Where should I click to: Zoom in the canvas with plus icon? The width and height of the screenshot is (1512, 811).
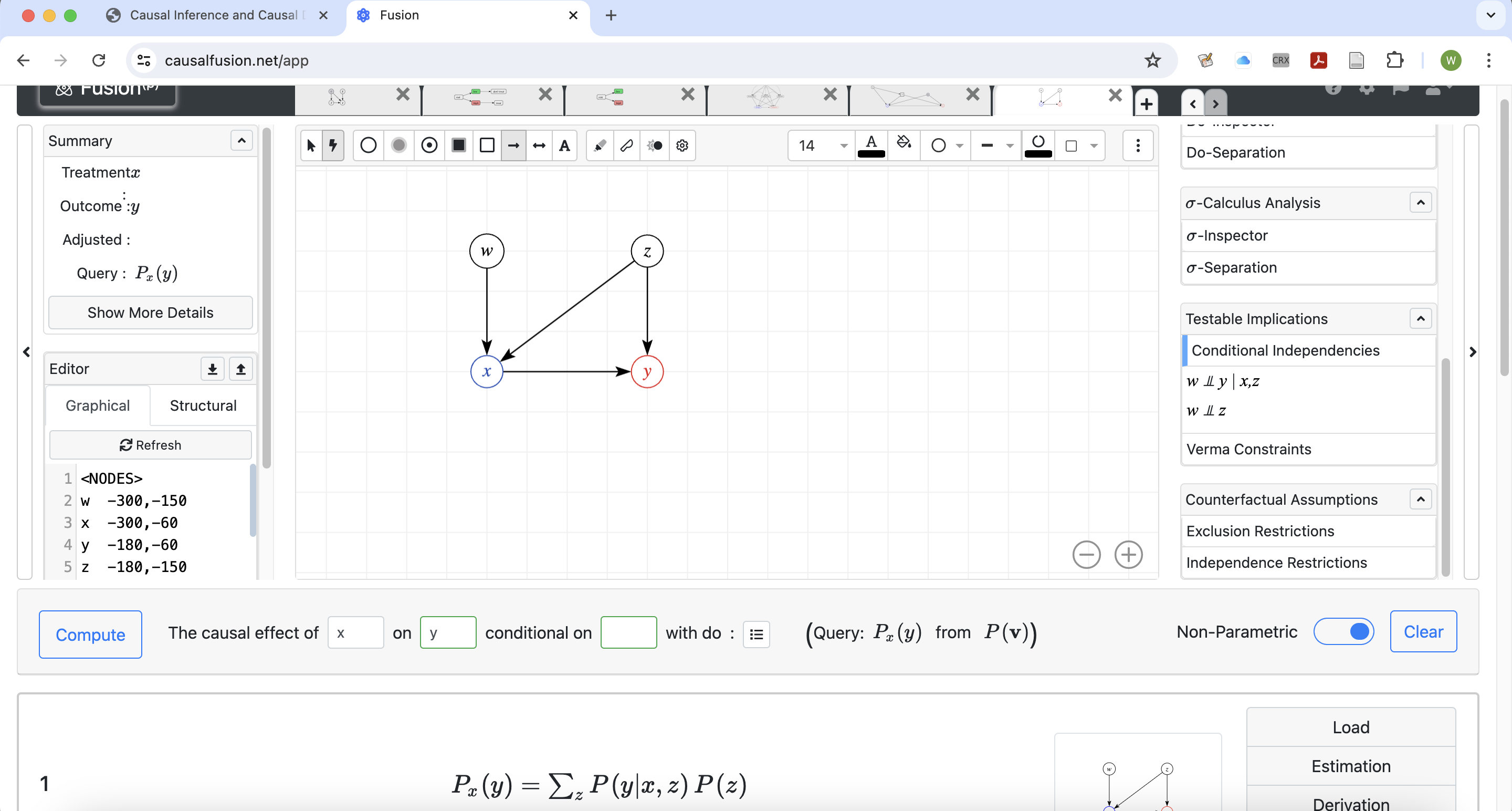[1128, 554]
